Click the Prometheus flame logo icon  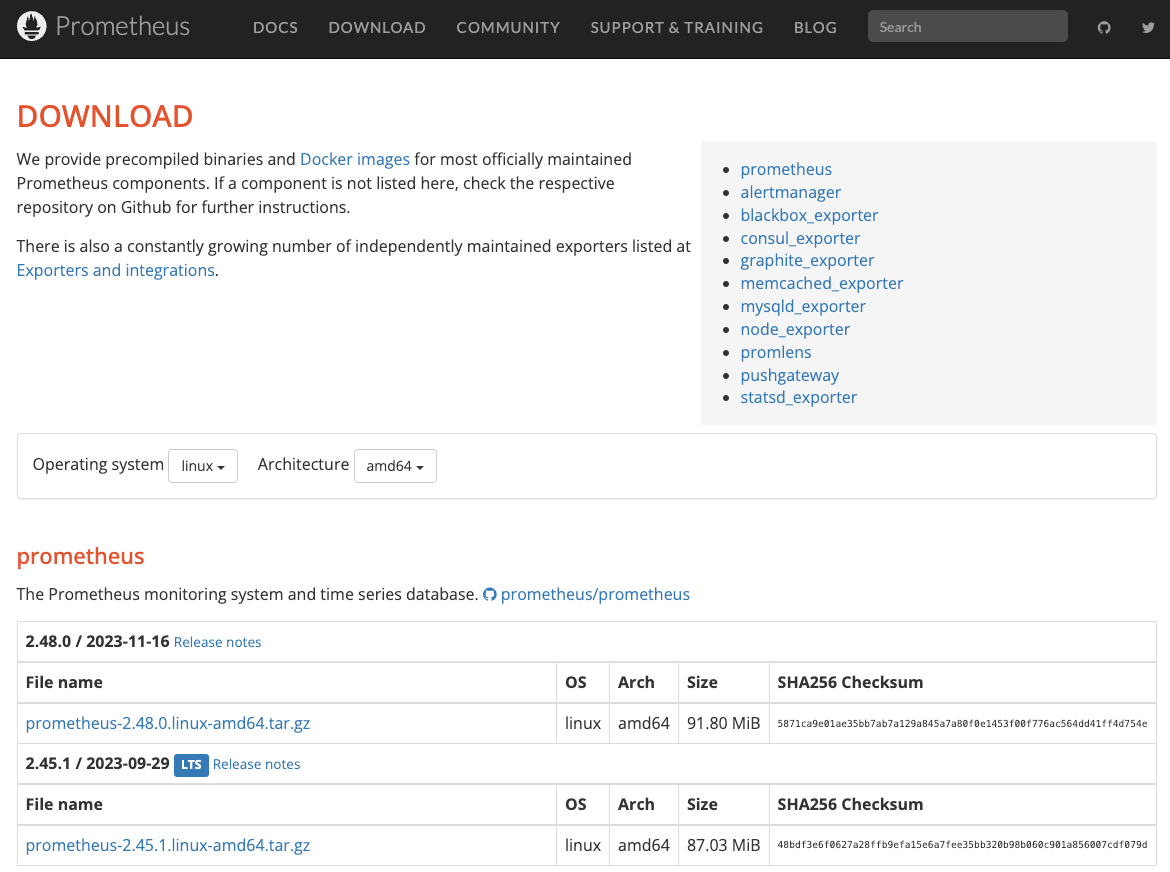(x=31, y=27)
